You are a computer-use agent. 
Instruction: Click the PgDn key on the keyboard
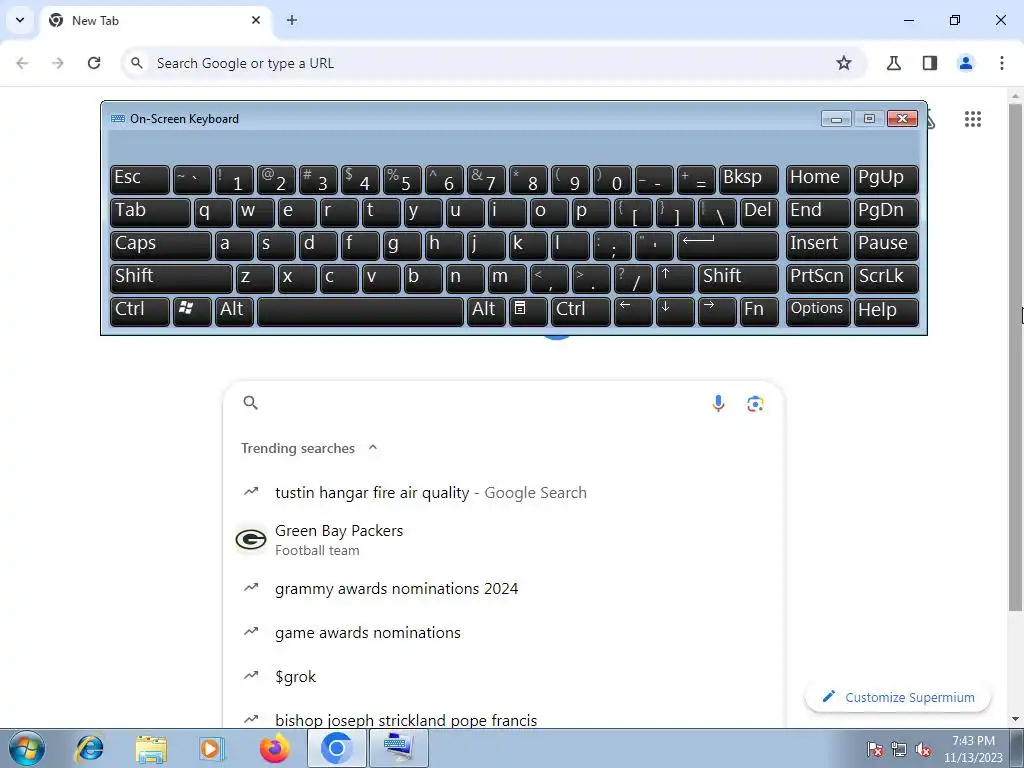click(x=886, y=212)
